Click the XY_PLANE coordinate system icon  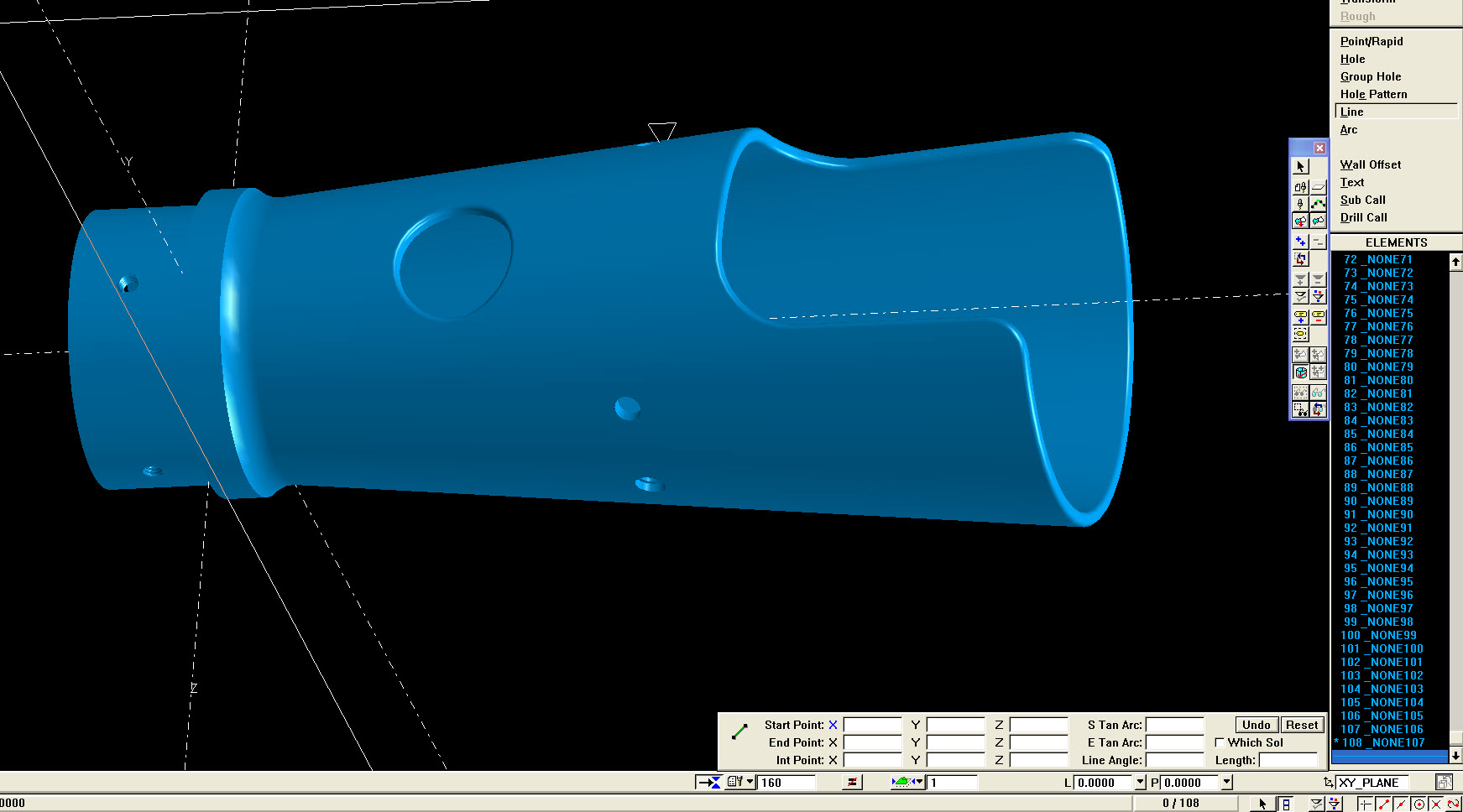[1328, 783]
